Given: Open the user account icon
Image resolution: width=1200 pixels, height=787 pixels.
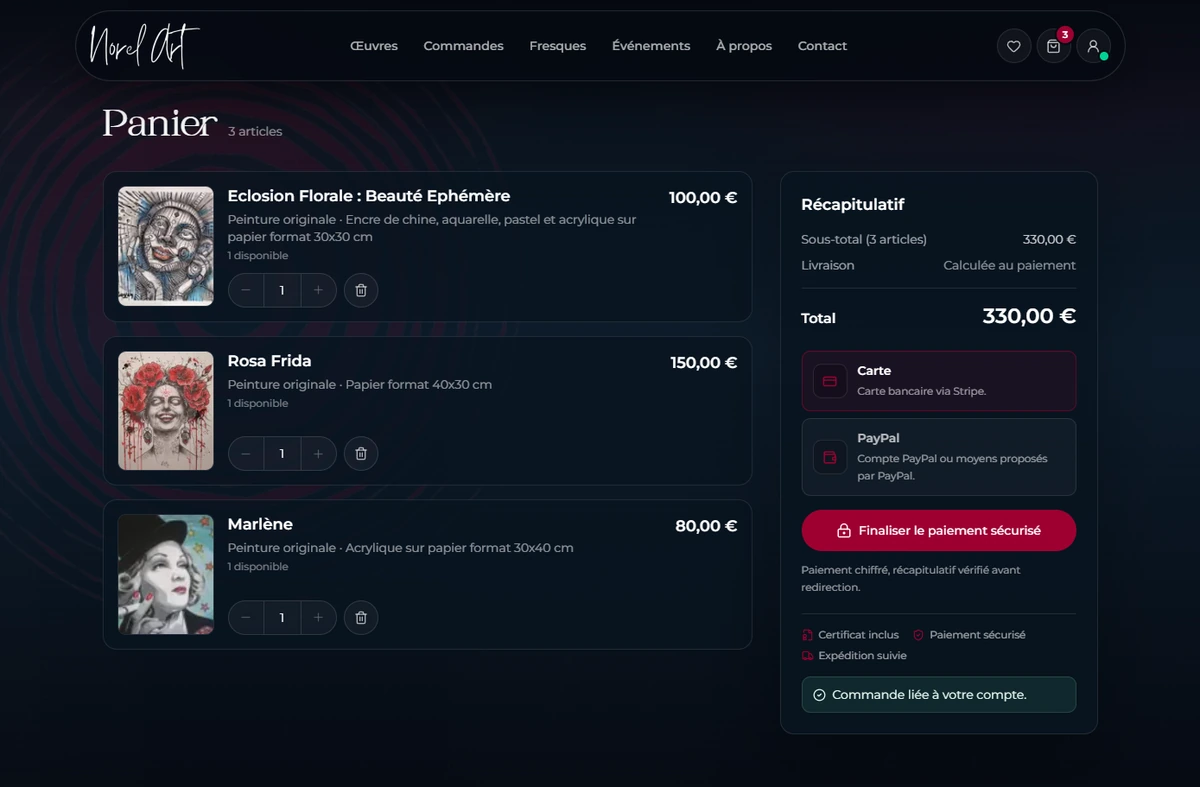Looking at the screenshot, I should 1093,46.
